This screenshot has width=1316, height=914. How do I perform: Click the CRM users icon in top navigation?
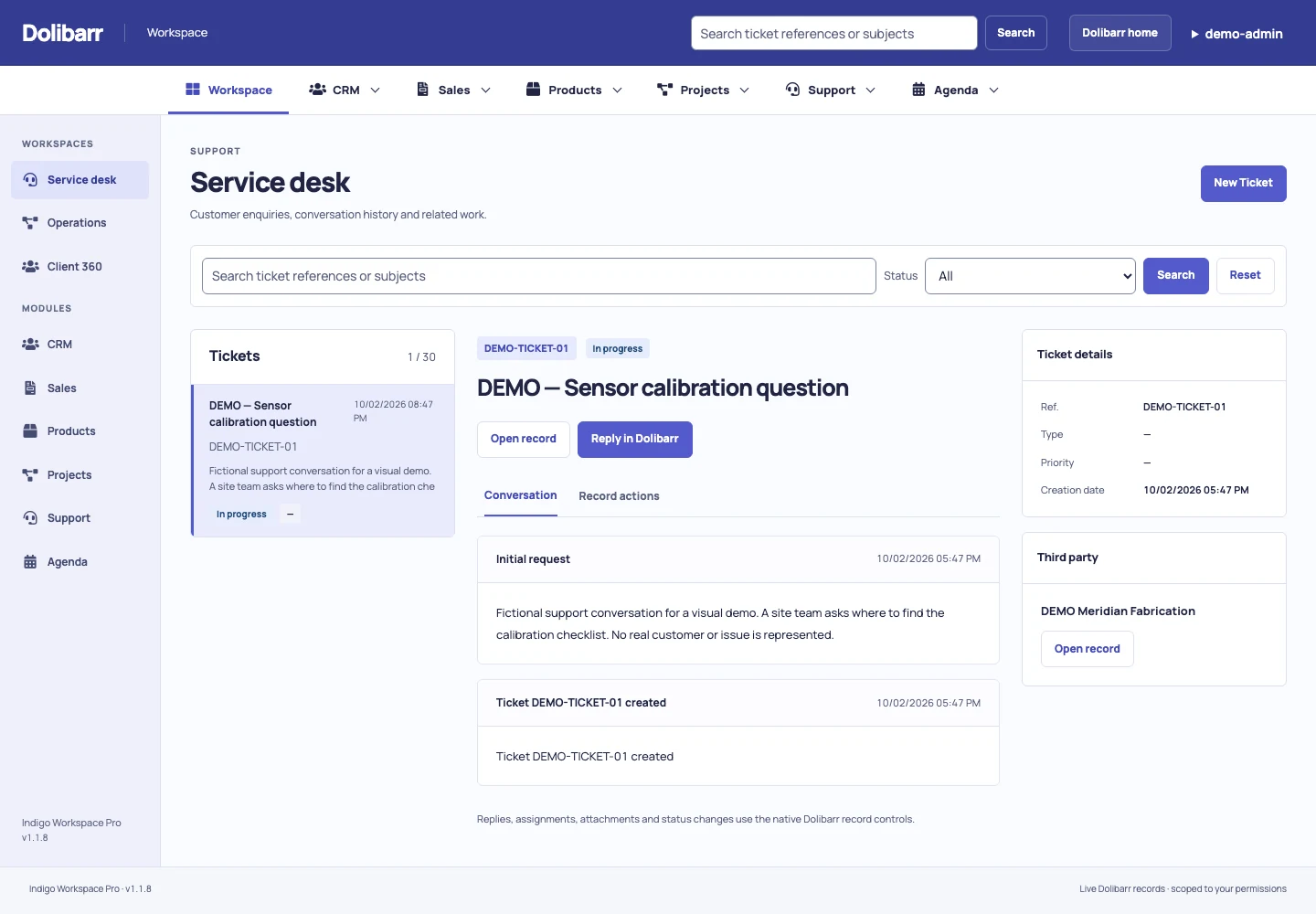(x=318, y=90)
